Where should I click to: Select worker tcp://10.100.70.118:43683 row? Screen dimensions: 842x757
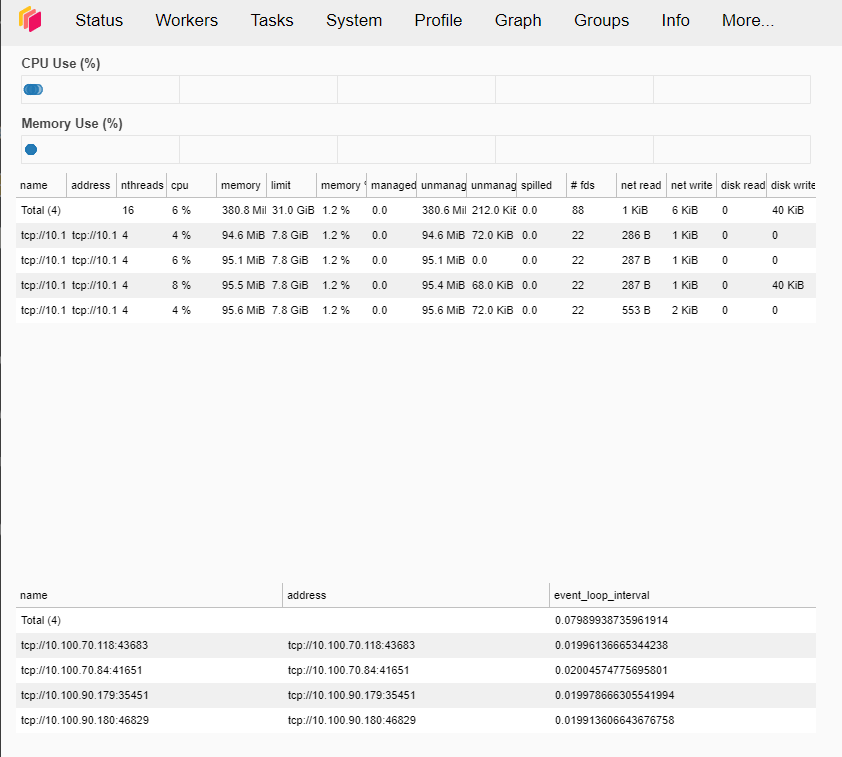(x=84, y=645)
